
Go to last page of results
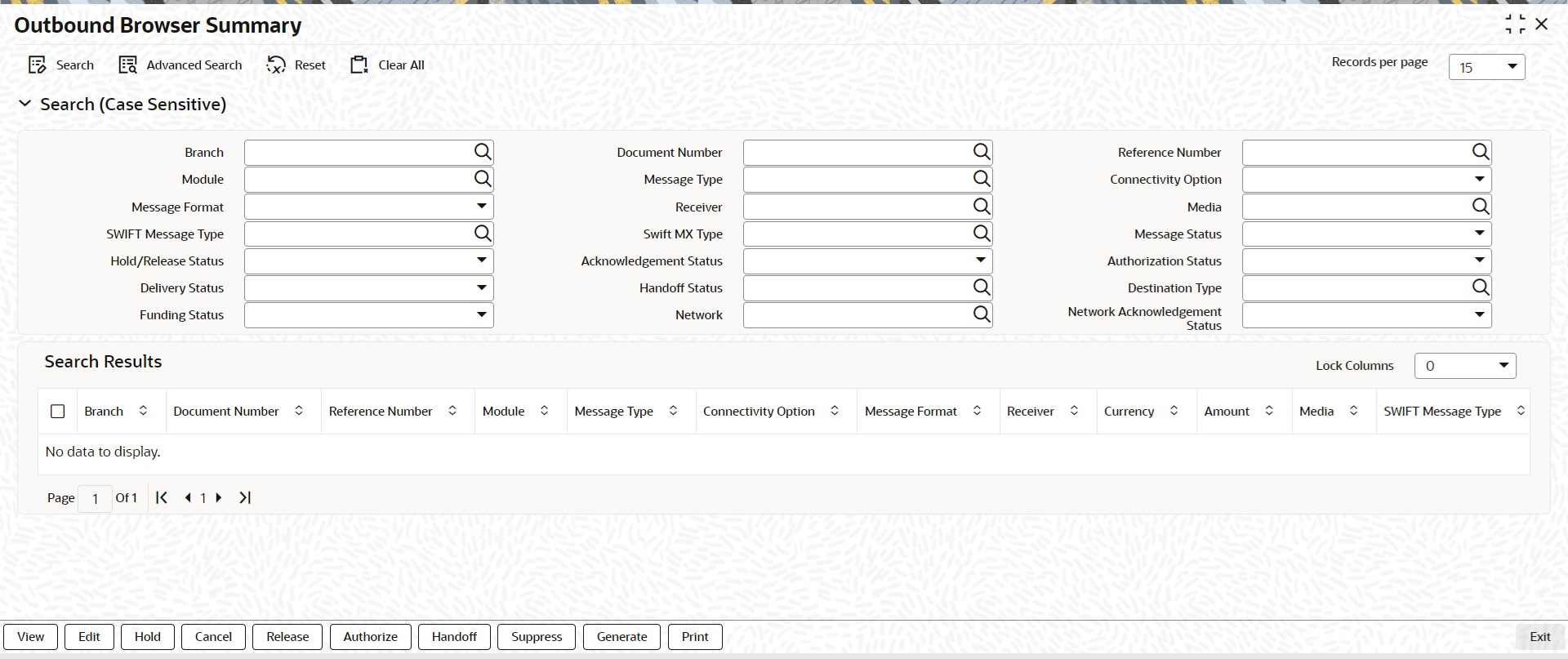coord(245,497)
